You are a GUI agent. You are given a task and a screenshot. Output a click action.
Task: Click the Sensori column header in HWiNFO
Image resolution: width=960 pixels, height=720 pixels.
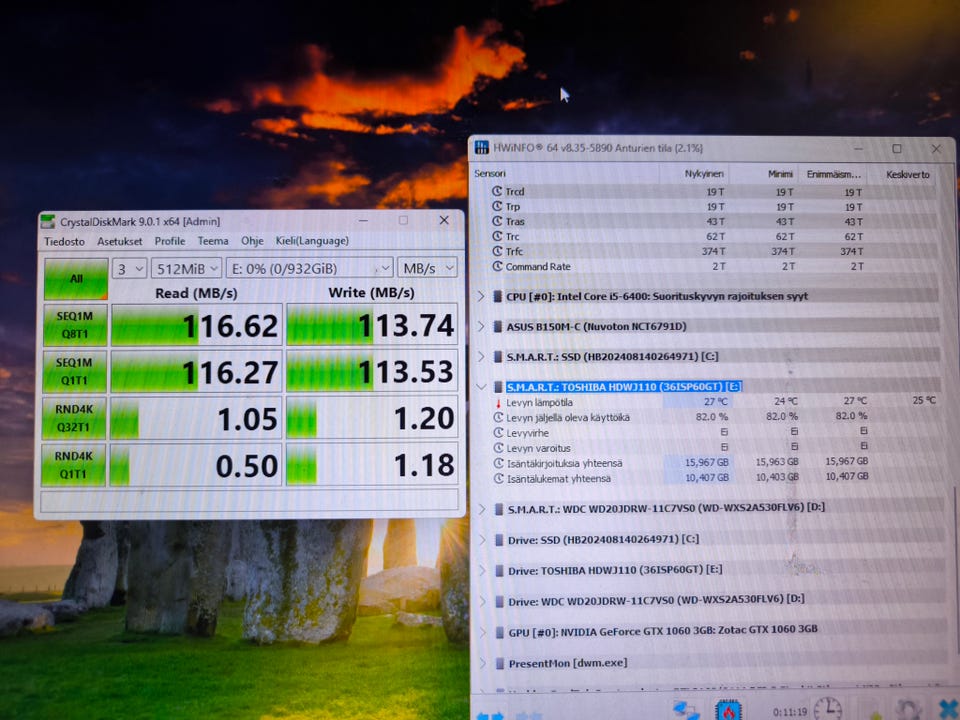(490, 174)
